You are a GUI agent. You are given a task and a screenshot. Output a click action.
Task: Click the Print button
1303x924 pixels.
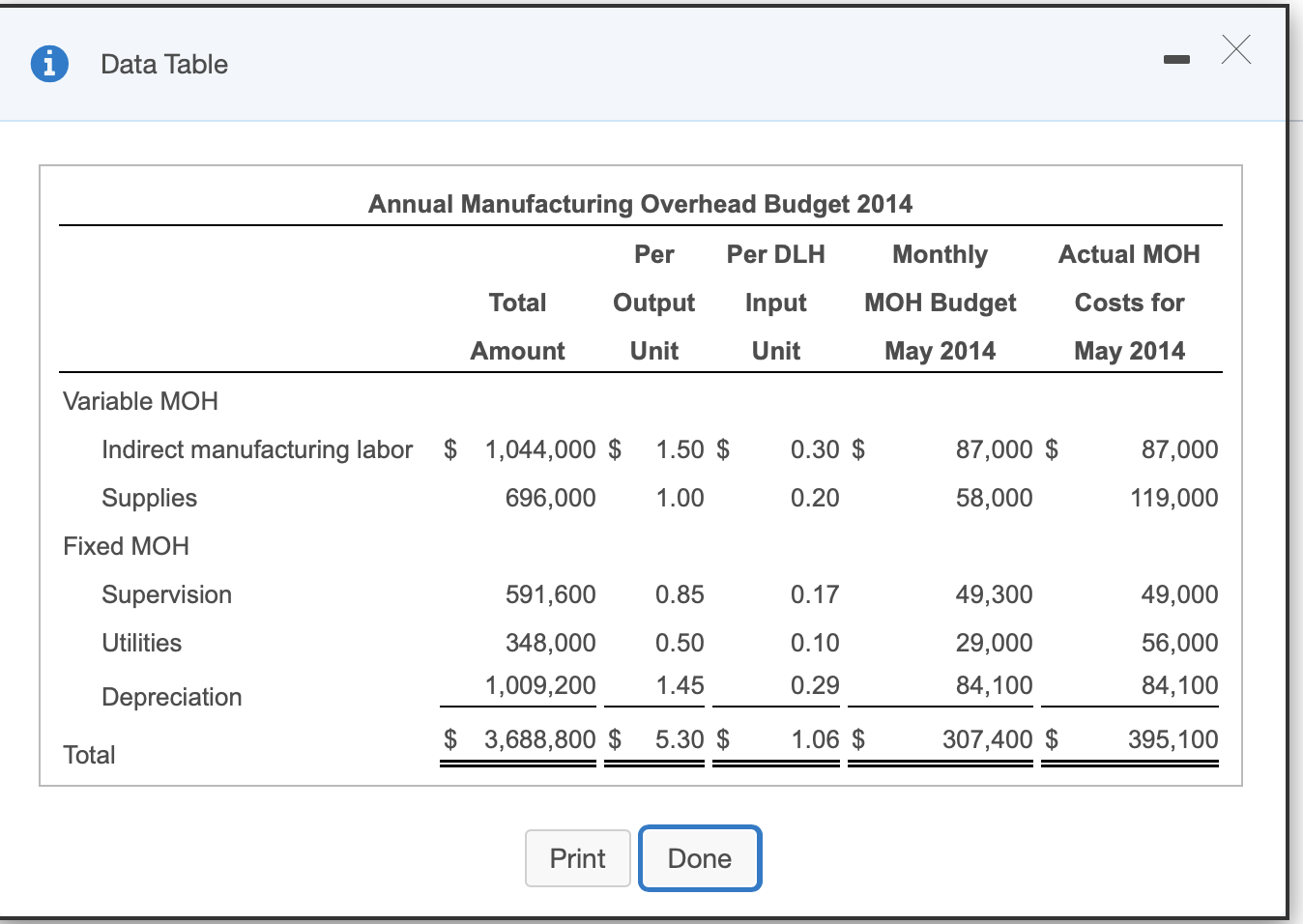coord(577,858)
